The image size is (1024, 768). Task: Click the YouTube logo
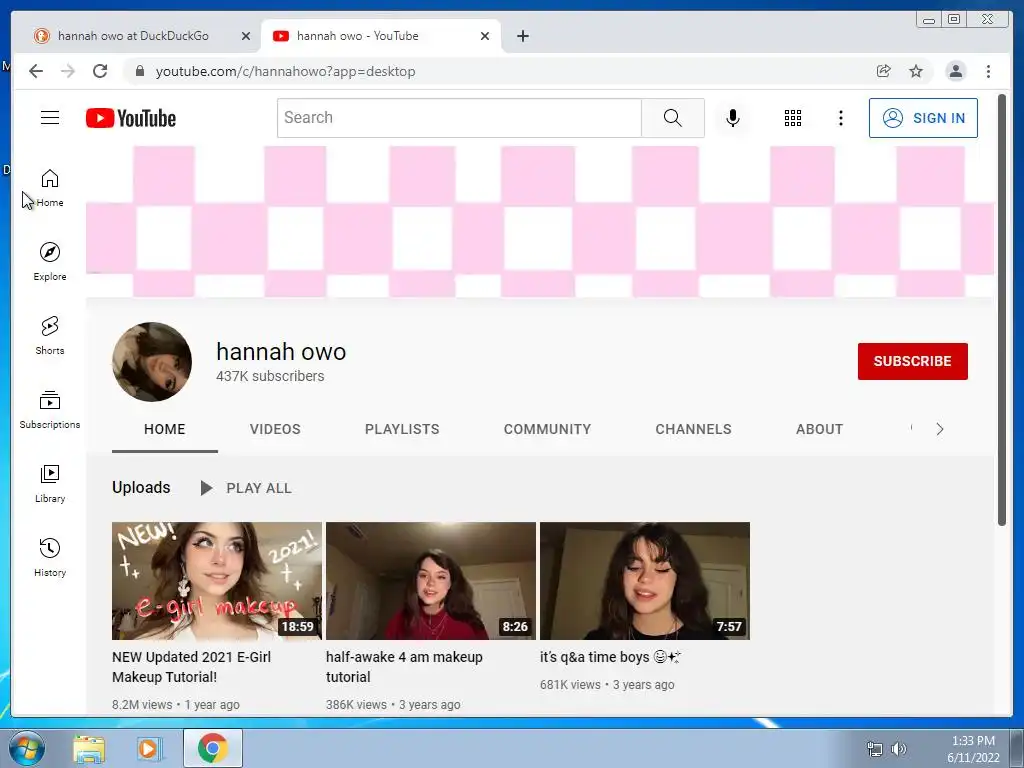point(131,118)
